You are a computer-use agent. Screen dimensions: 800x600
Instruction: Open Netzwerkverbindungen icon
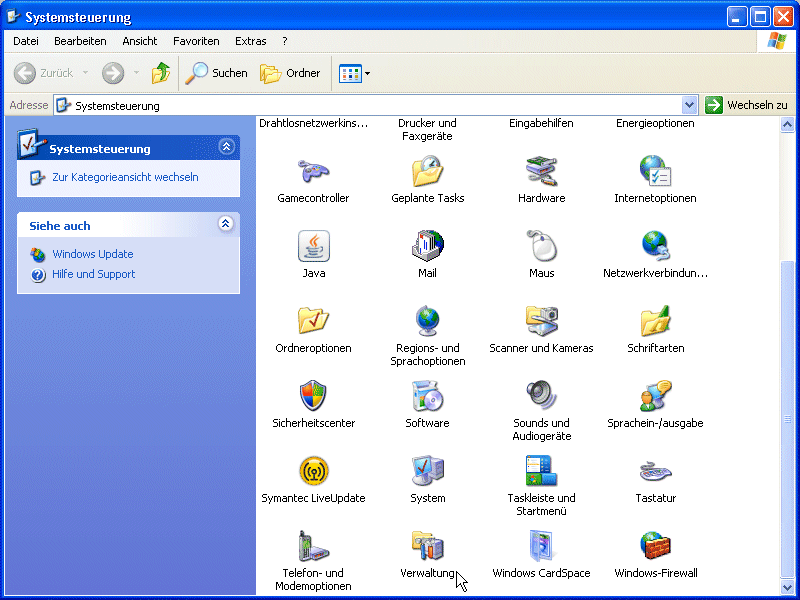pos(656,246)
